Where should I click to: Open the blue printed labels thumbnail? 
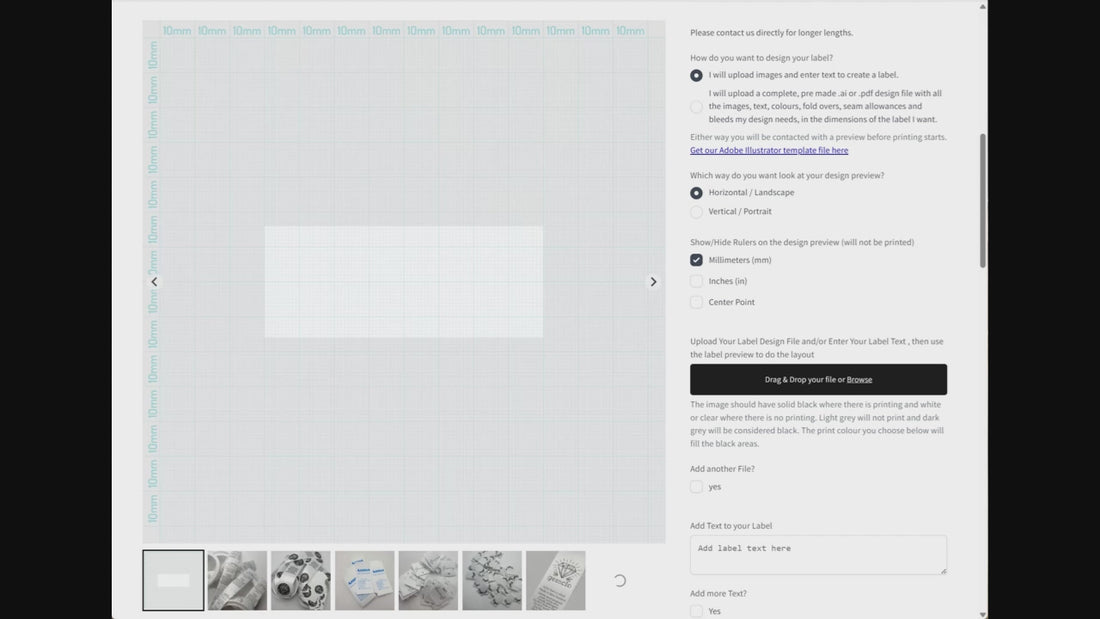365,580
